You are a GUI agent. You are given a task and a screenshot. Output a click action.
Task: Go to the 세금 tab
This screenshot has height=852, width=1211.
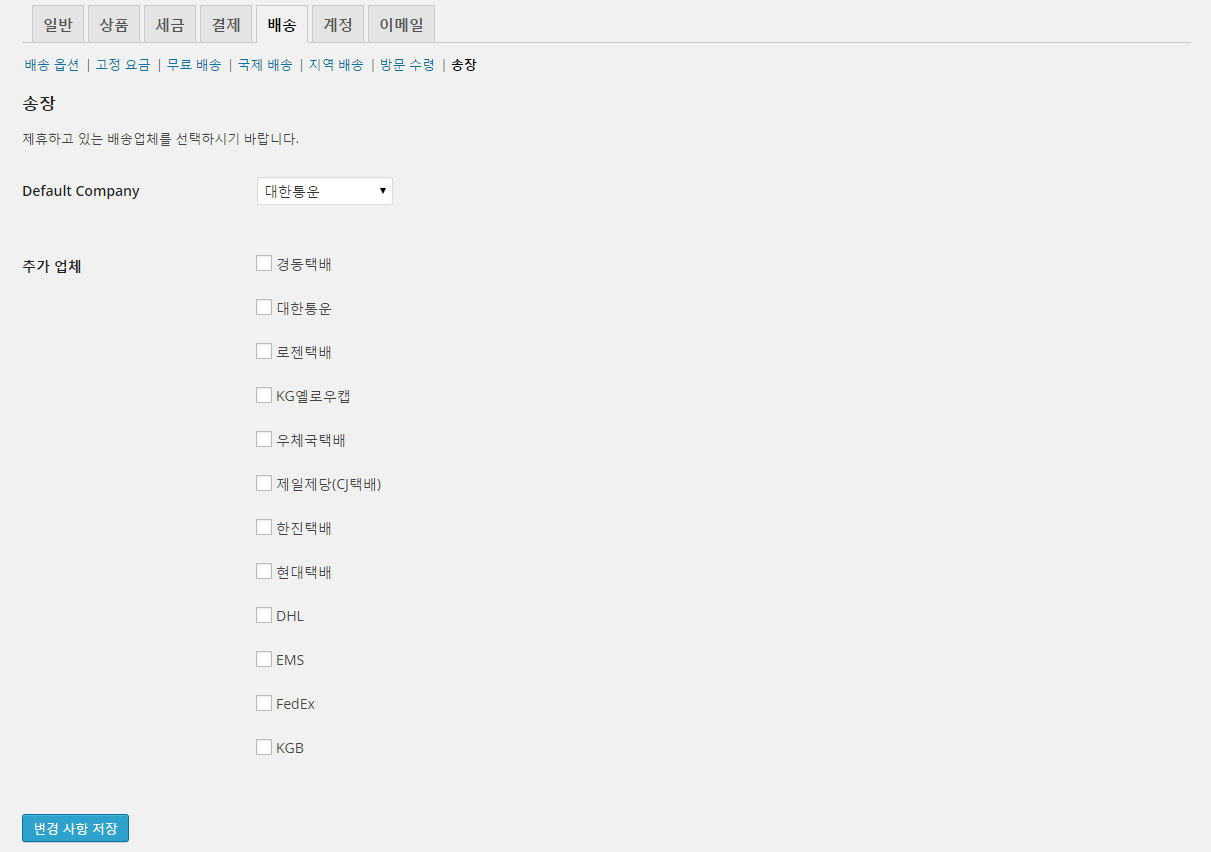pyautogui.click(x=170, y=25)
